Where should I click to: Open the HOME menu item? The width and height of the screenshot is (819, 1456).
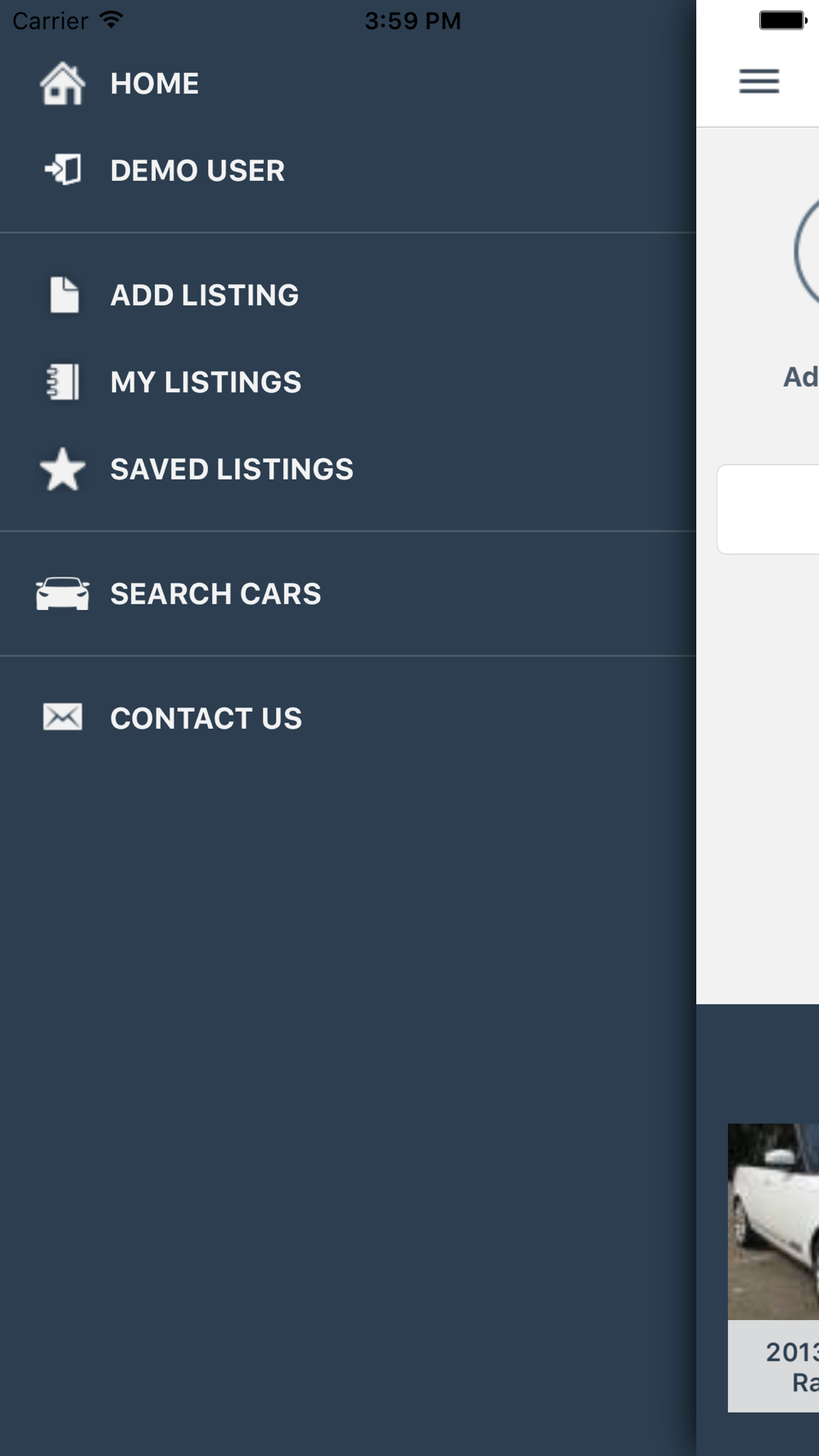[348, 84]
